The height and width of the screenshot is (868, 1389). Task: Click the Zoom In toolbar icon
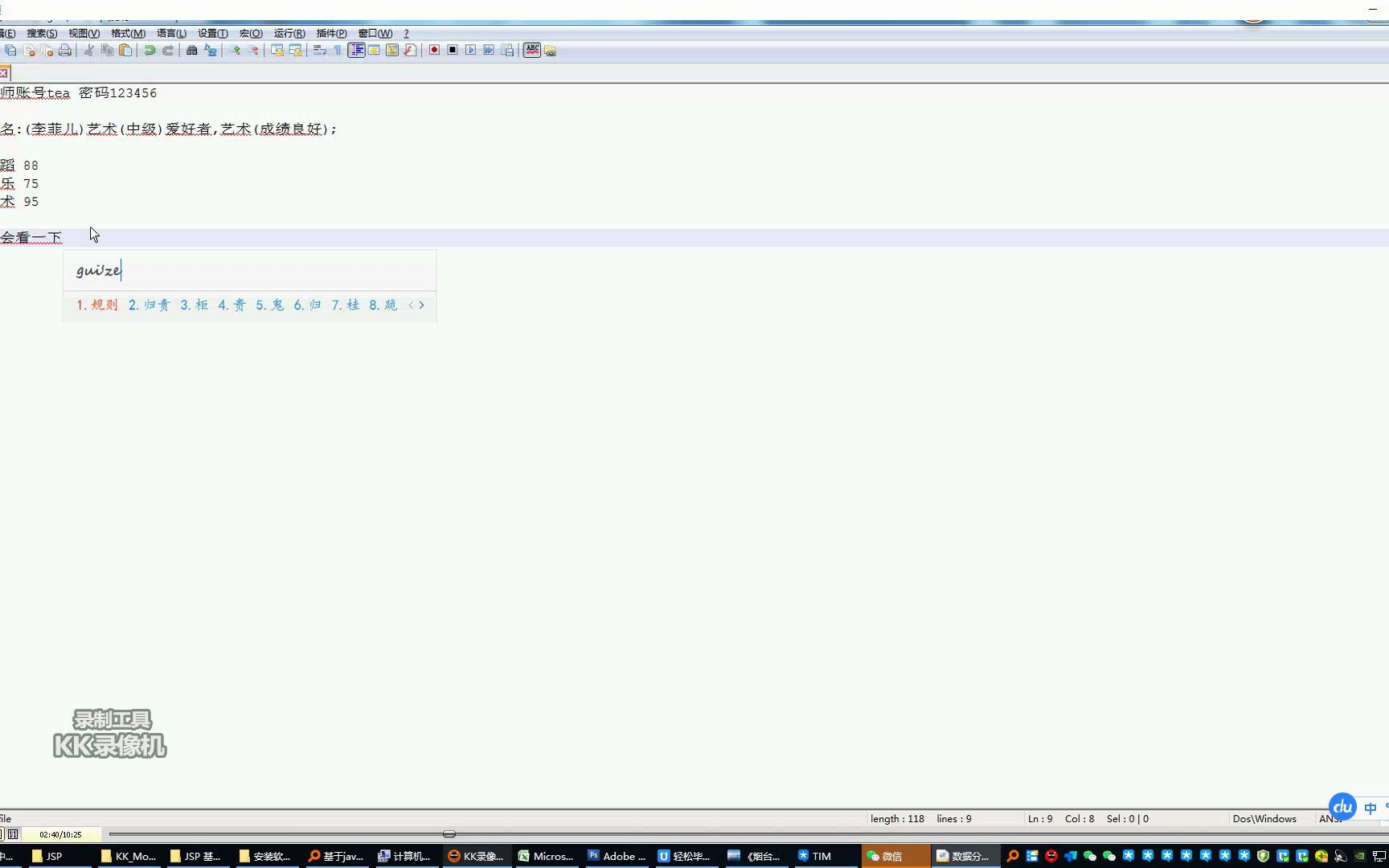[234, 51]
